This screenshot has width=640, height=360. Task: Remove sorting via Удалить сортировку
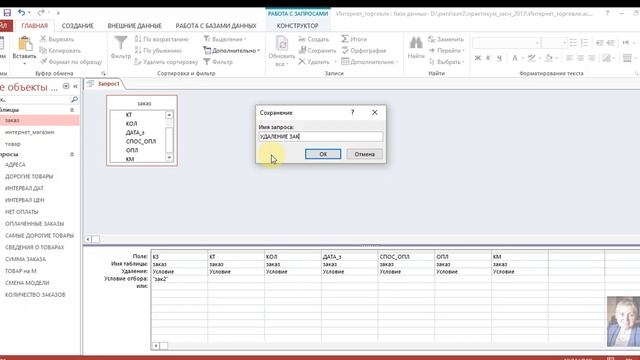[166, 62]
